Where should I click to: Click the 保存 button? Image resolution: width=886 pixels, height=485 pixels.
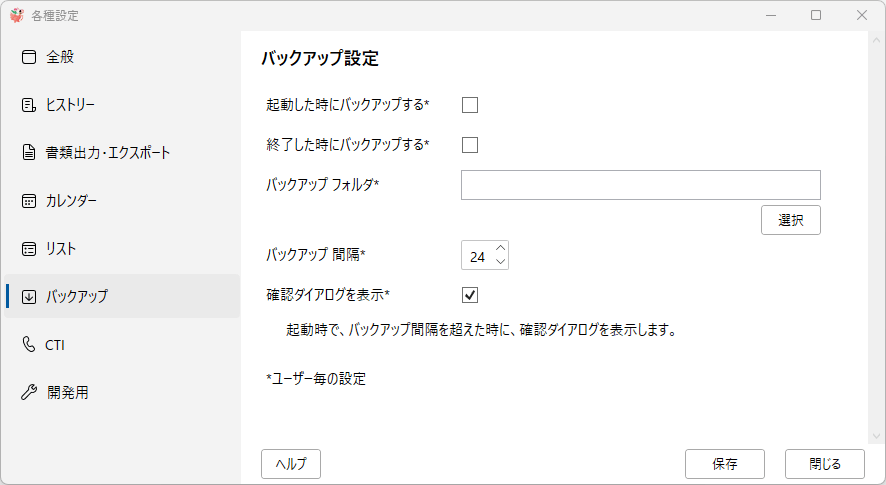coord(725,464)
